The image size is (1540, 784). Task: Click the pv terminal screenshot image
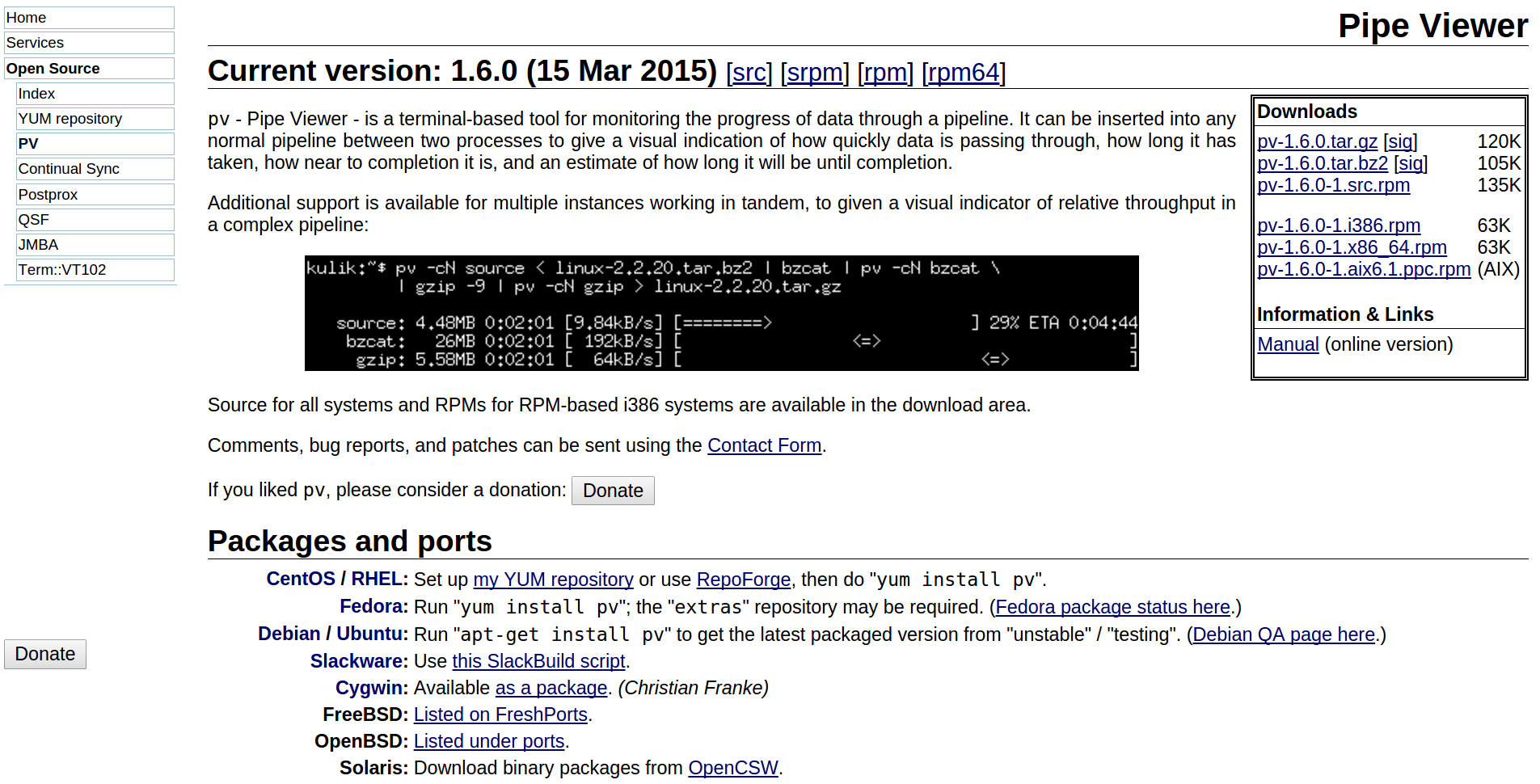(x=721, y=314)
